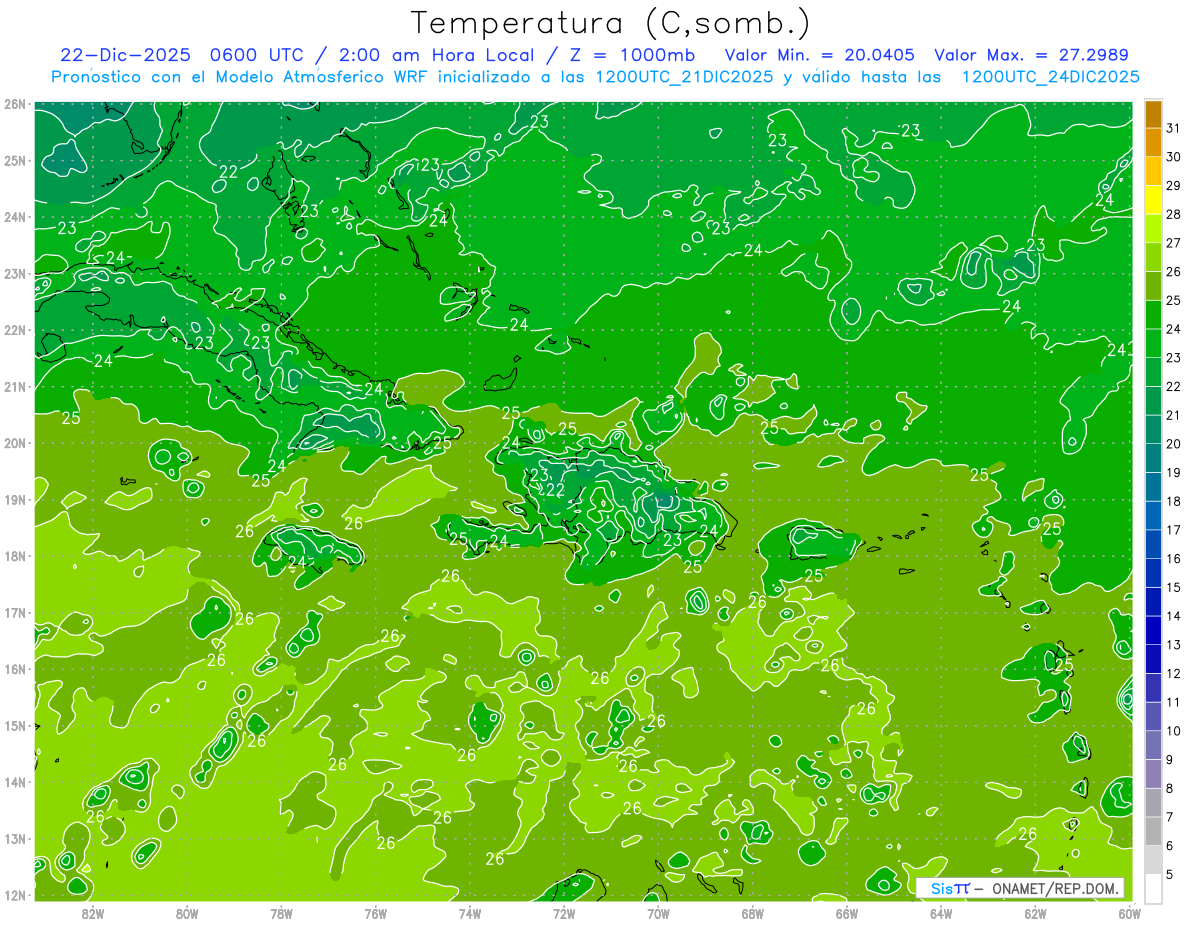Click the 25N latitude axis label

click(x=14, y=160)
